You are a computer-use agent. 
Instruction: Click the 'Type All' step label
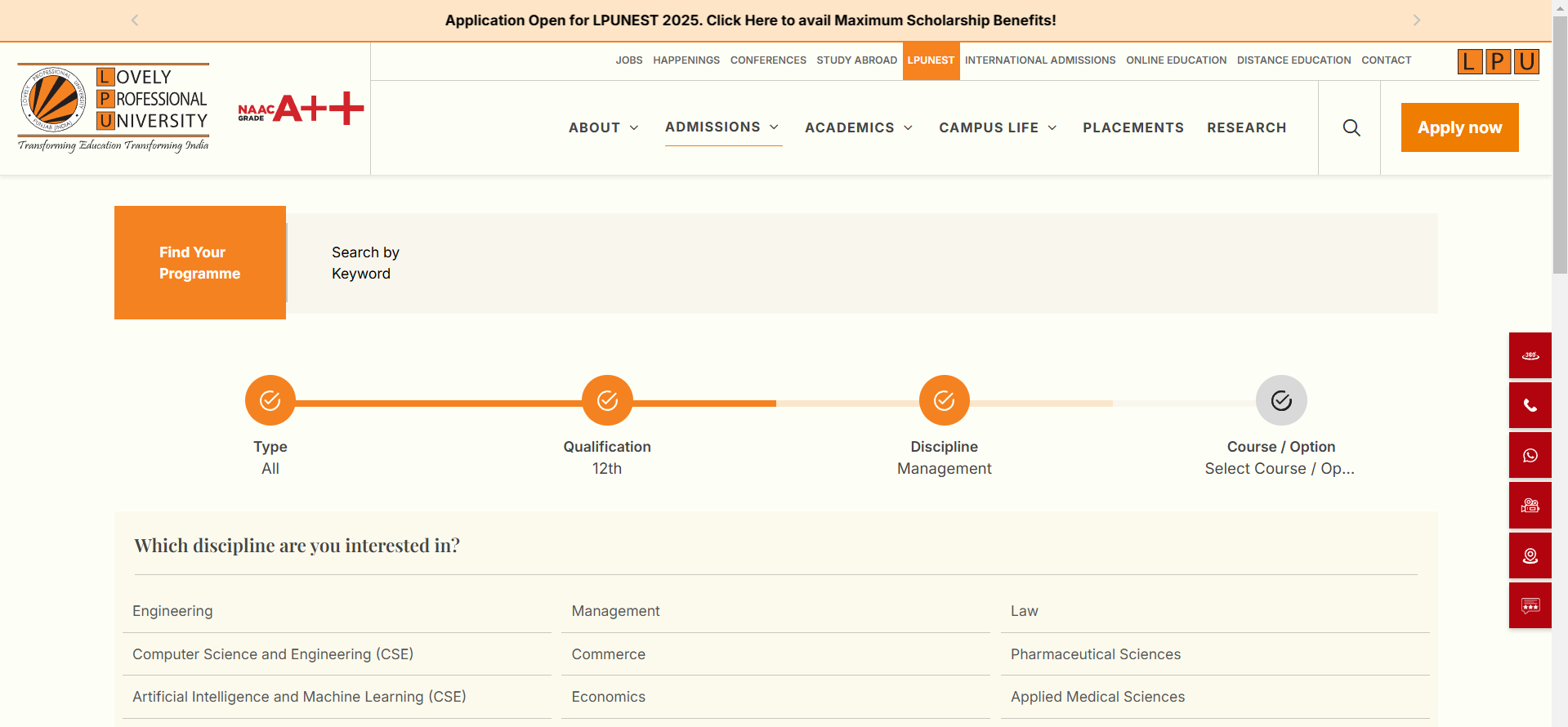click(270, 457)
